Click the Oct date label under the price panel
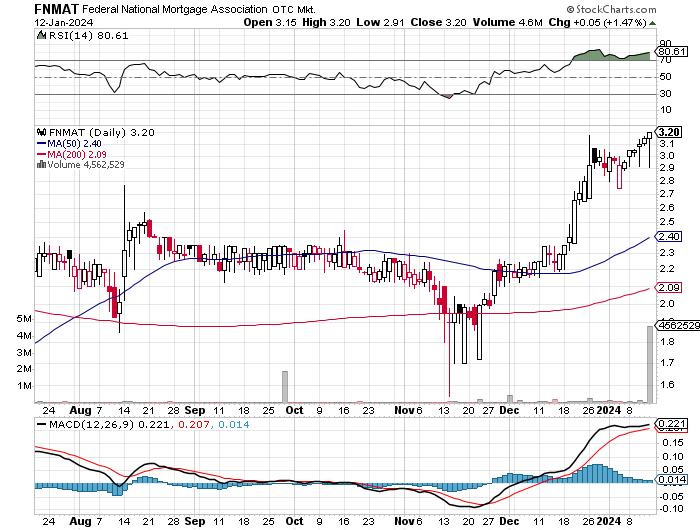This screenshot has height=530, width=700. click(294, 410)
